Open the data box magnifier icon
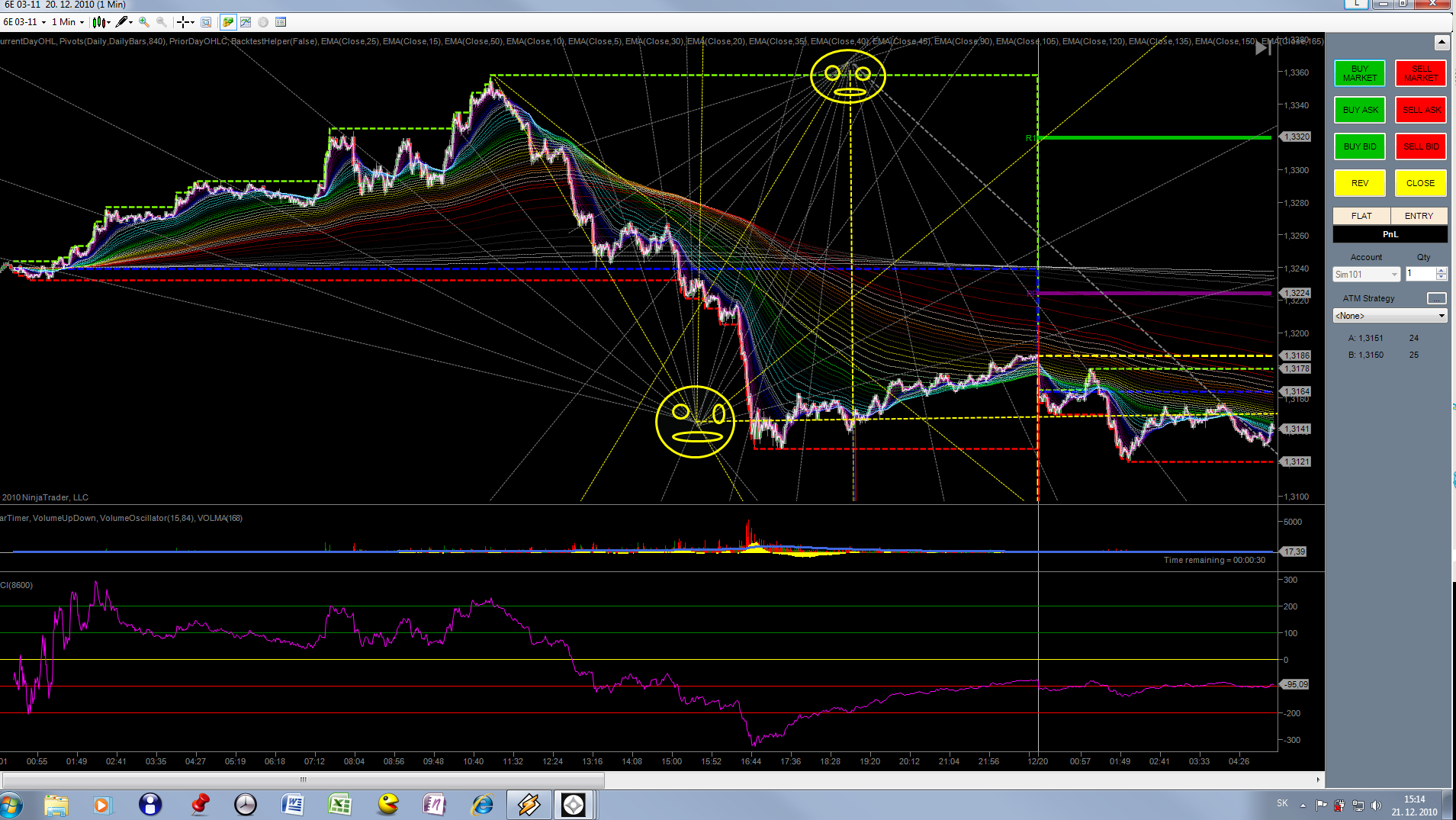Viewport: 1456px width, 820px height. (206, 22)
